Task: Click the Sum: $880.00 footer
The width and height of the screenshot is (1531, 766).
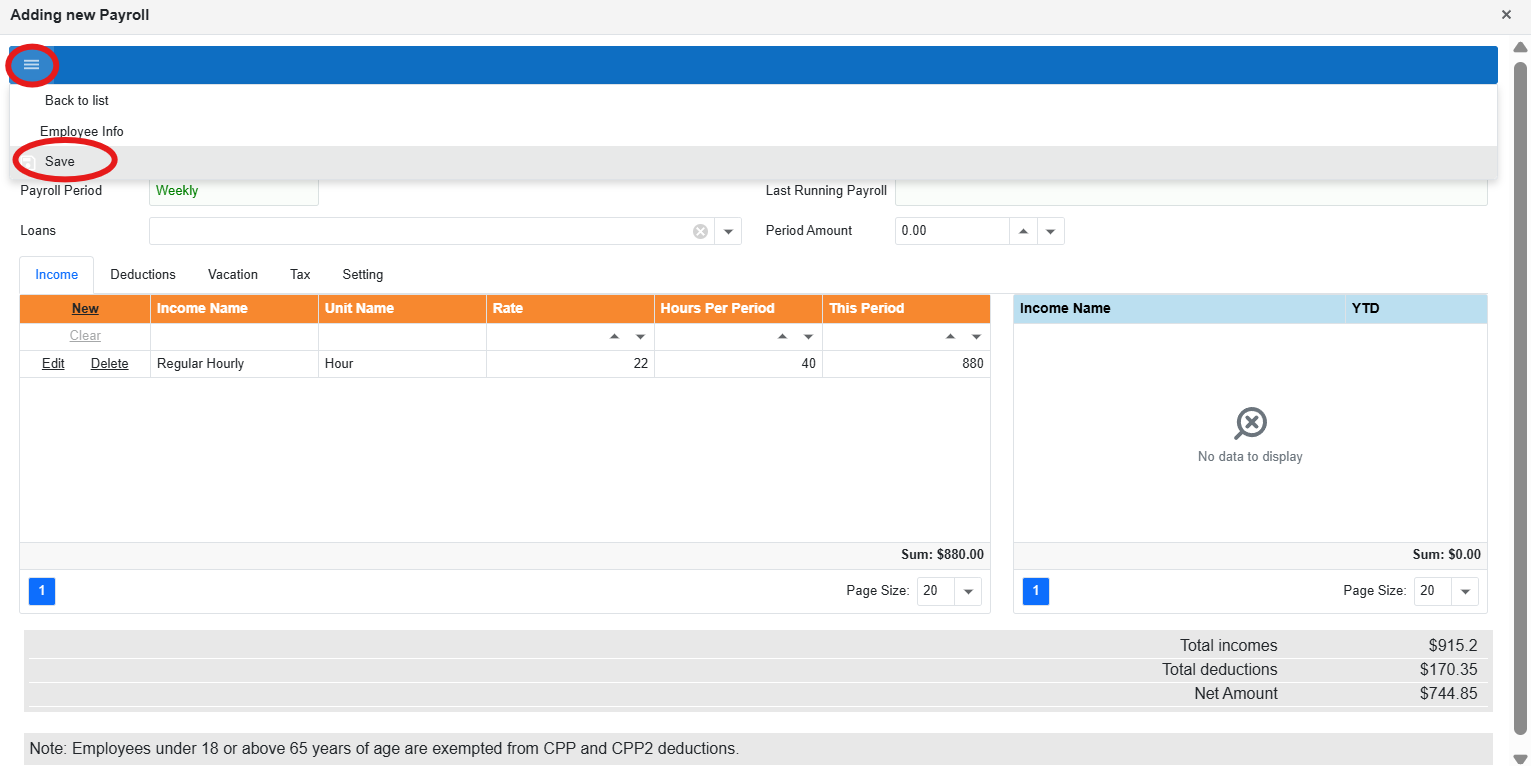Action: 942,554
